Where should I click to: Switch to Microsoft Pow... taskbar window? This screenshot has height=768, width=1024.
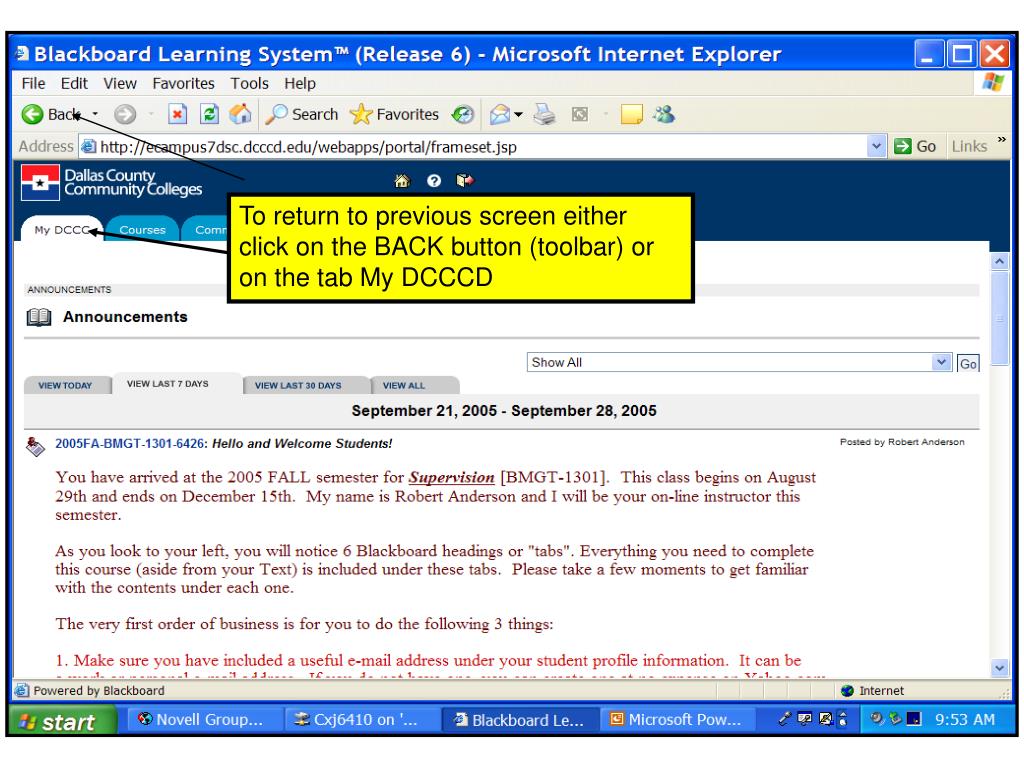677,720
